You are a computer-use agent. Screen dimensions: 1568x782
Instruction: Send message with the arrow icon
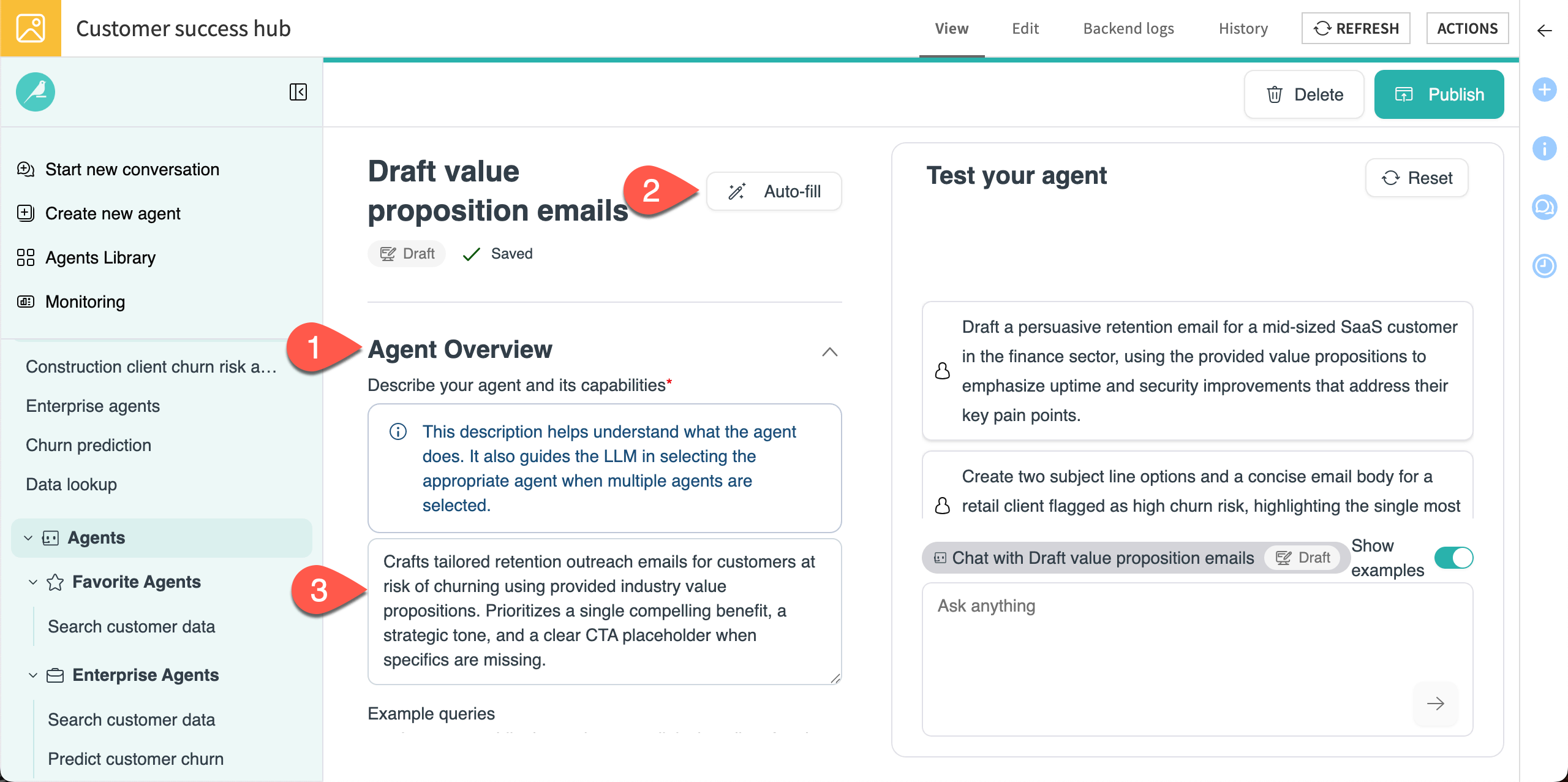1435,704
